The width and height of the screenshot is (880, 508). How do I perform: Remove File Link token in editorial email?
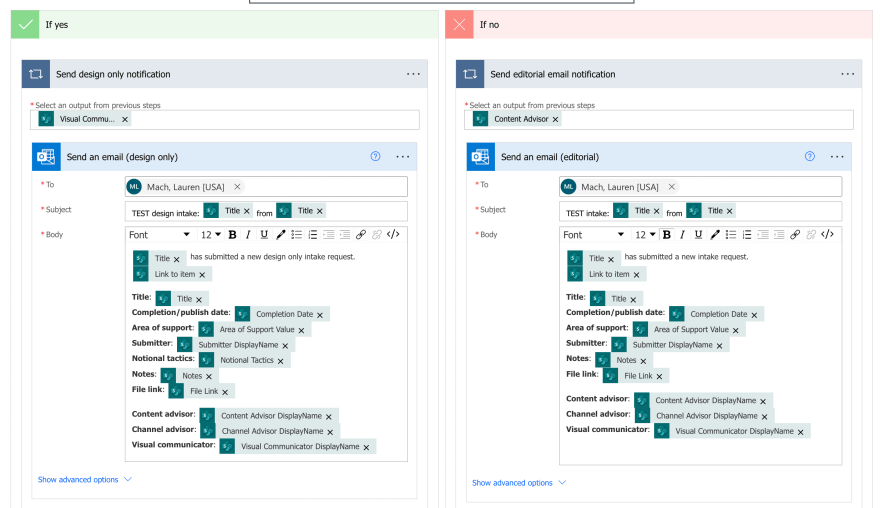(659, 377)
